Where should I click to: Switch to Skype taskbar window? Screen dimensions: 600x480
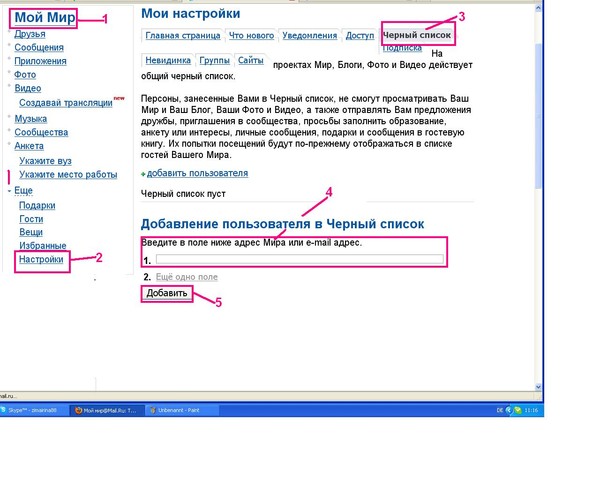33,410
